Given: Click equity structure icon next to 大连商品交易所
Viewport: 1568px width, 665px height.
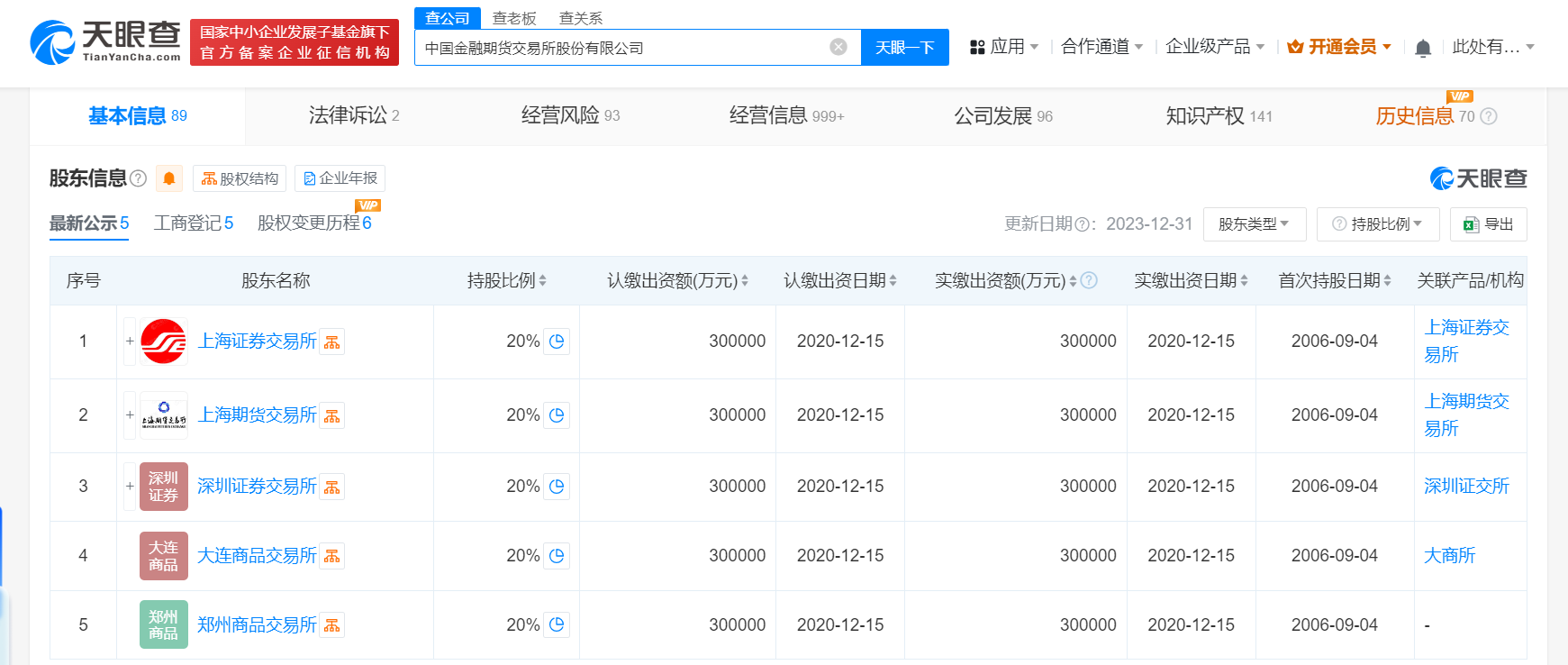Looking at the screenshot, I should (332, 557).
